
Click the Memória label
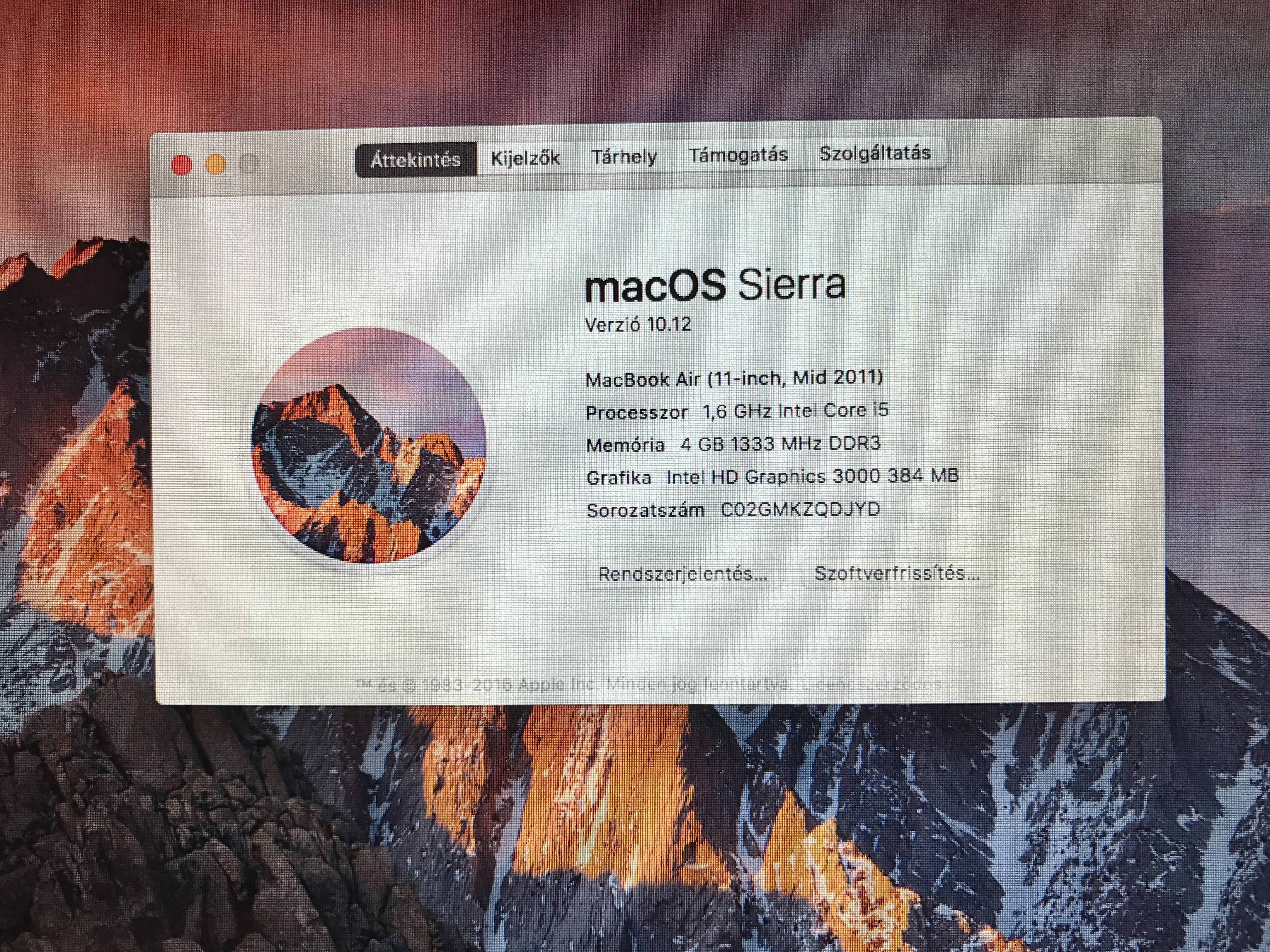coord(625,445)
